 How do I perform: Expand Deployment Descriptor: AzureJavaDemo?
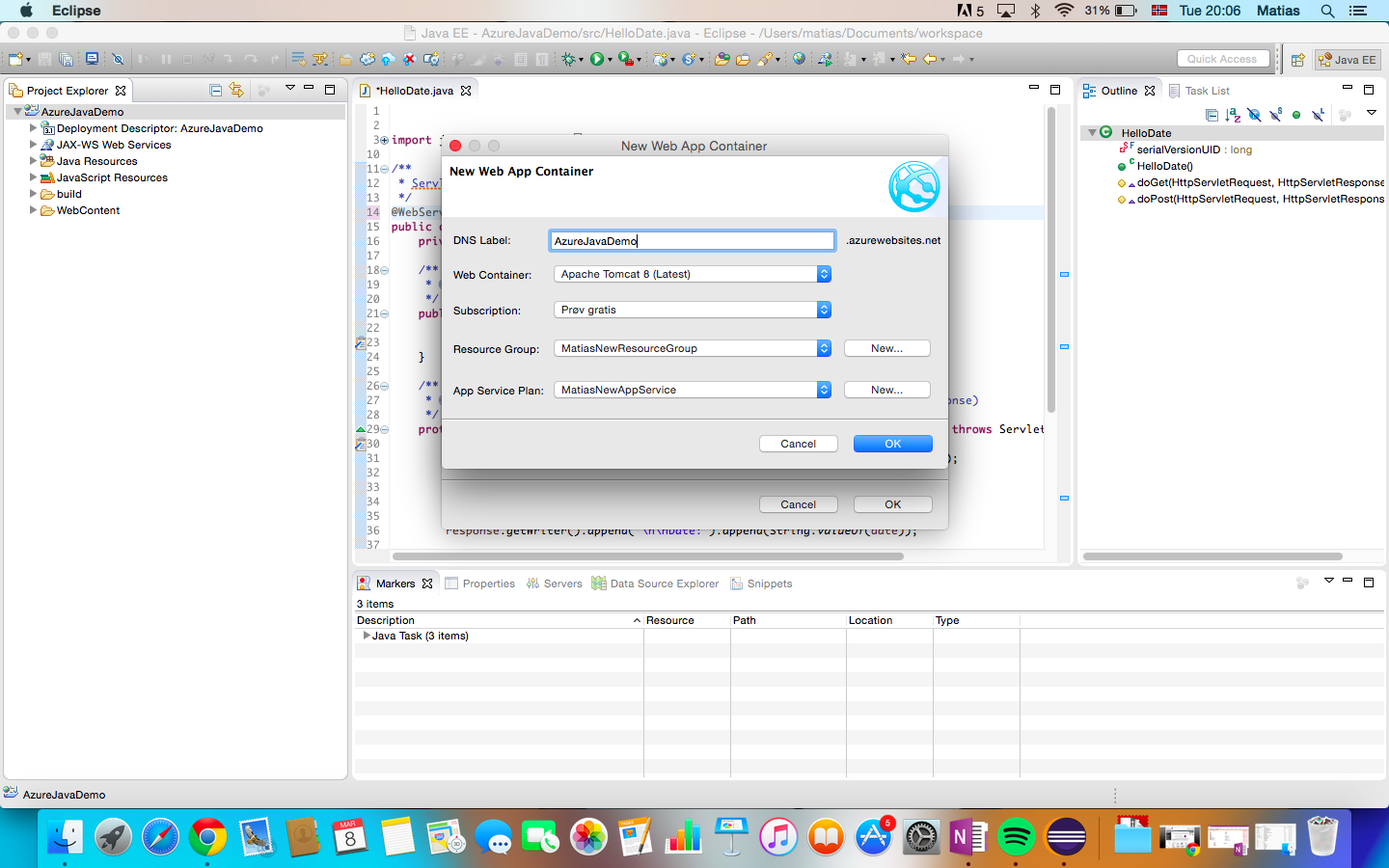pos(33,127)
